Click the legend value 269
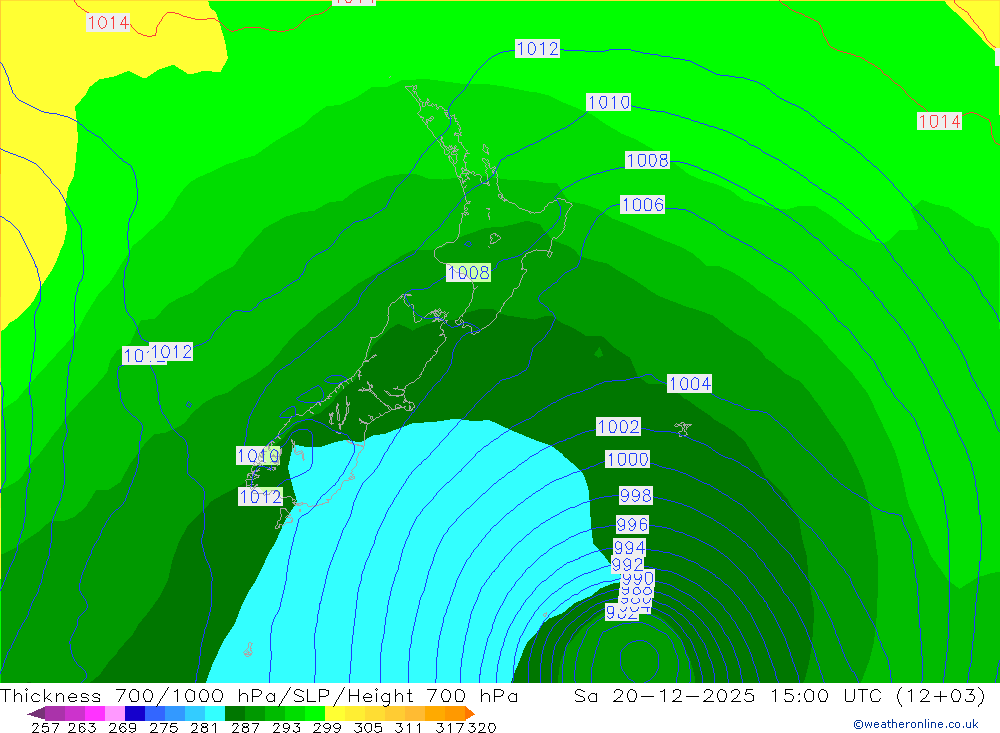Image resolution: width=1000 pixels, height=733 pixels. coord(122,727)
